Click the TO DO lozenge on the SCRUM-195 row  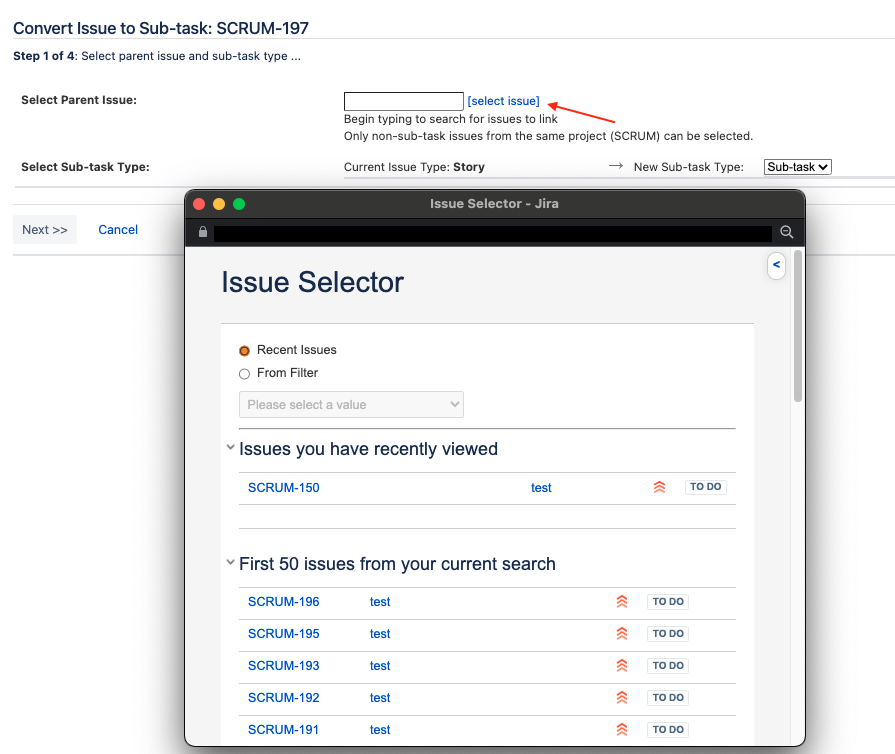667,633
